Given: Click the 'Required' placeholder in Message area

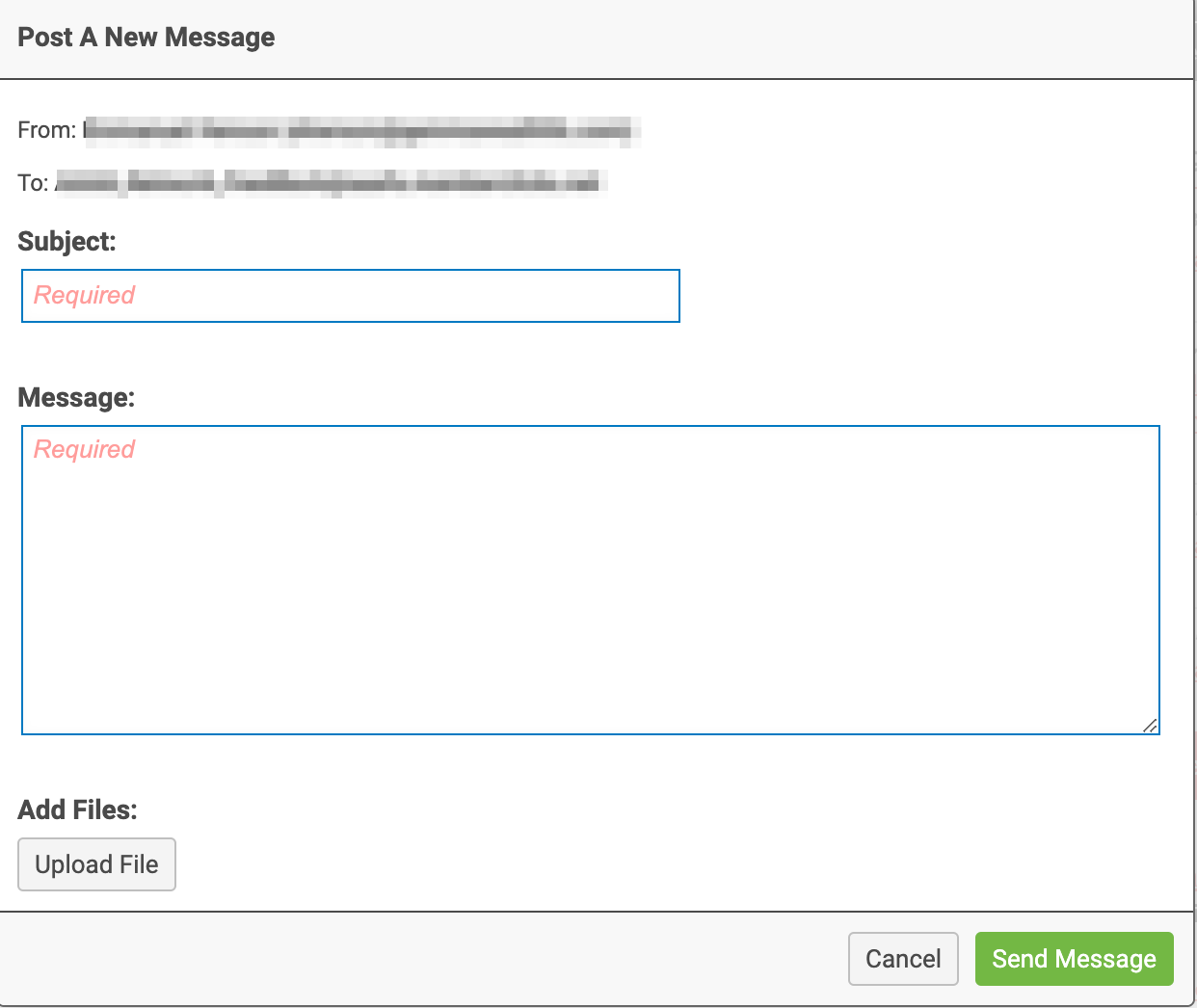Looking at the screenshot, I should click(x=85, y=450).
